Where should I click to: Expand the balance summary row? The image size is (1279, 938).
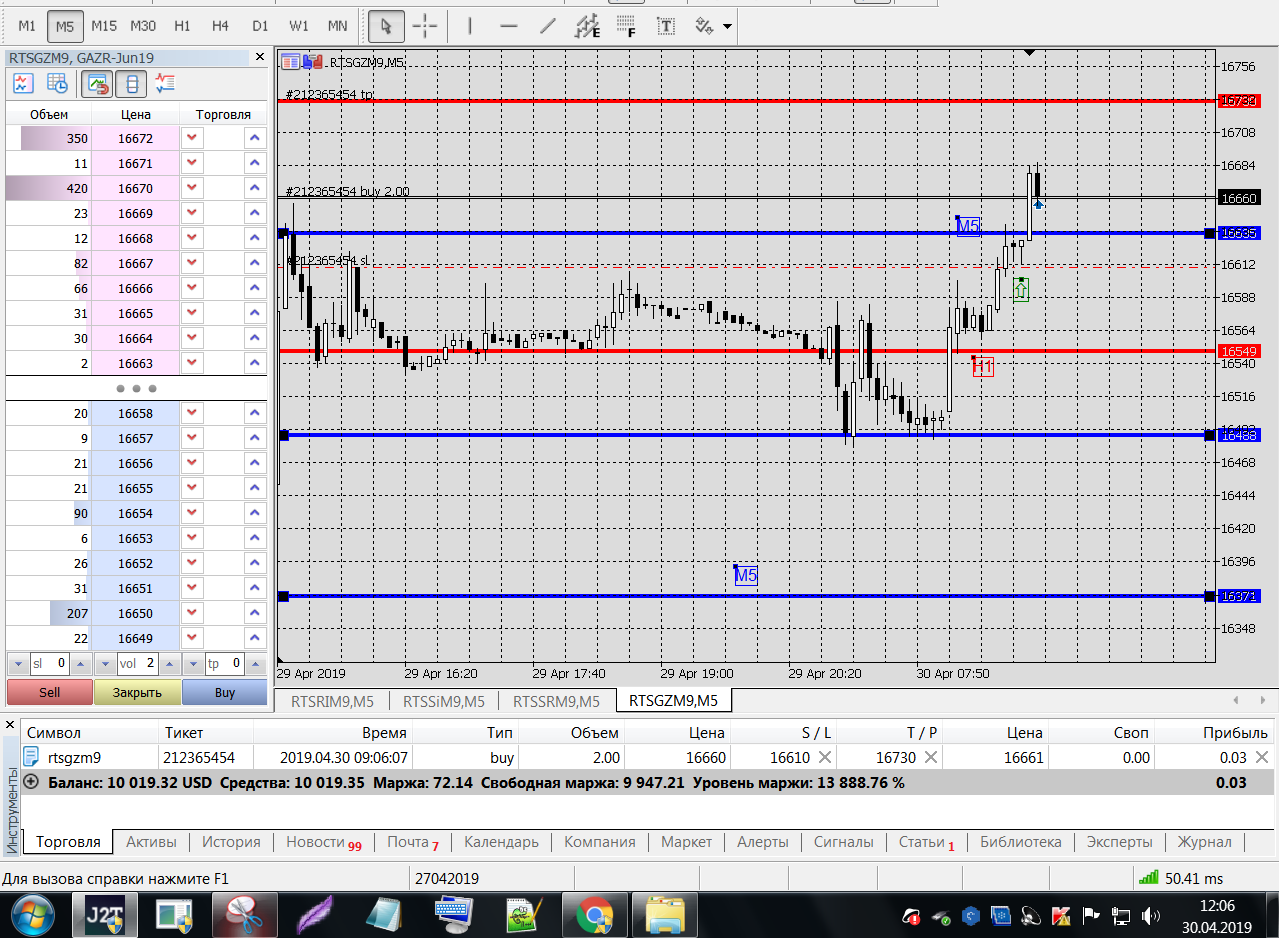[x=32, y=783]
